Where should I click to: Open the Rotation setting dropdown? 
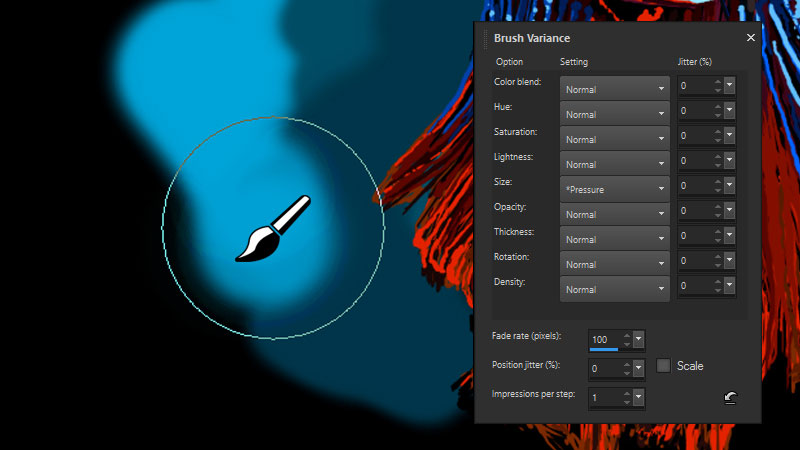[x=615, y=264]
